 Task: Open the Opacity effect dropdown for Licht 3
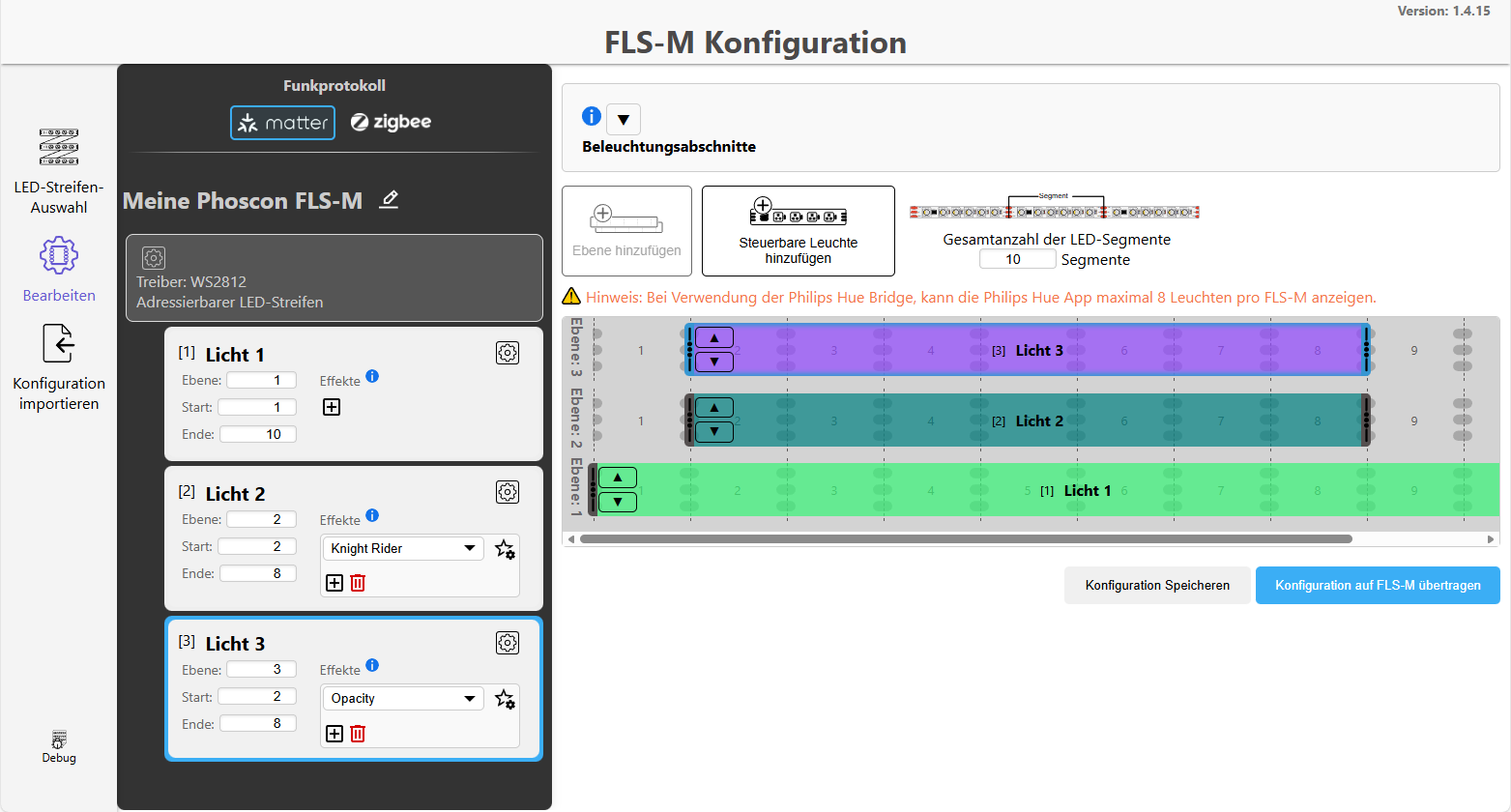point(402,698)
